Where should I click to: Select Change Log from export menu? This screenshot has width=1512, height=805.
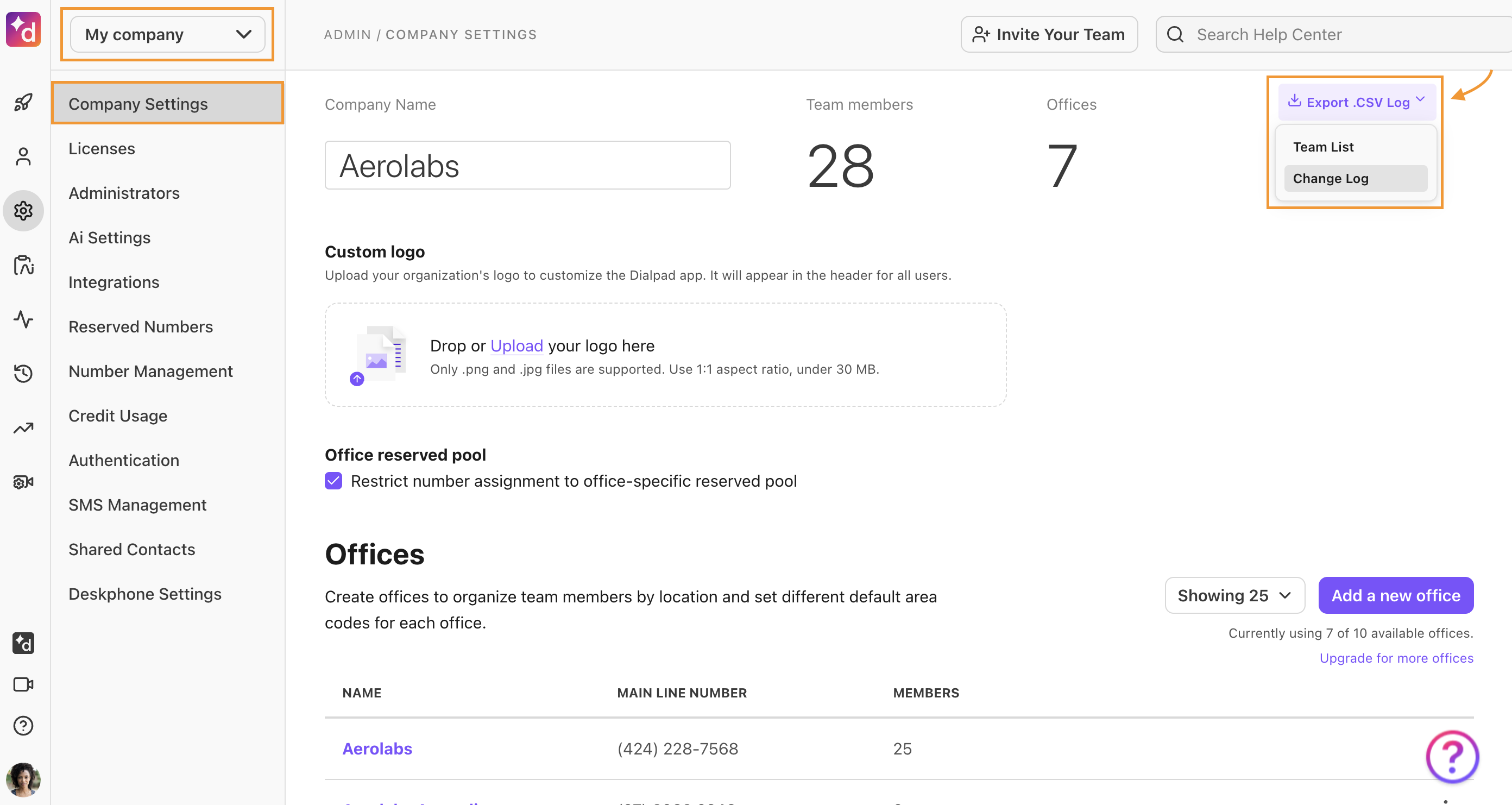tap(1355, 179)
